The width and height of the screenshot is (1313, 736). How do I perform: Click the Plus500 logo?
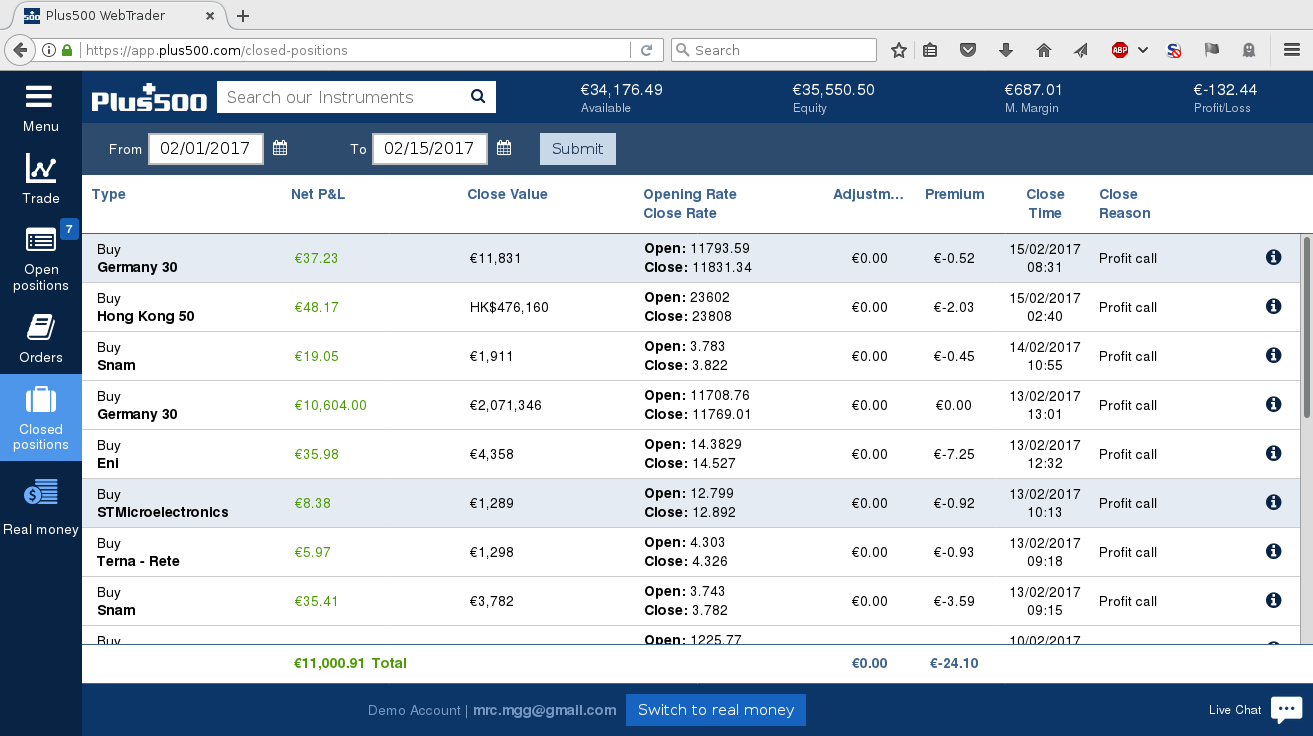149,97
